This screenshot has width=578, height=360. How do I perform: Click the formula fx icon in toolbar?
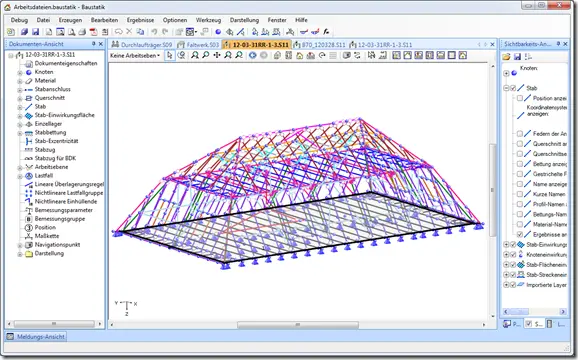click(326, 32)
